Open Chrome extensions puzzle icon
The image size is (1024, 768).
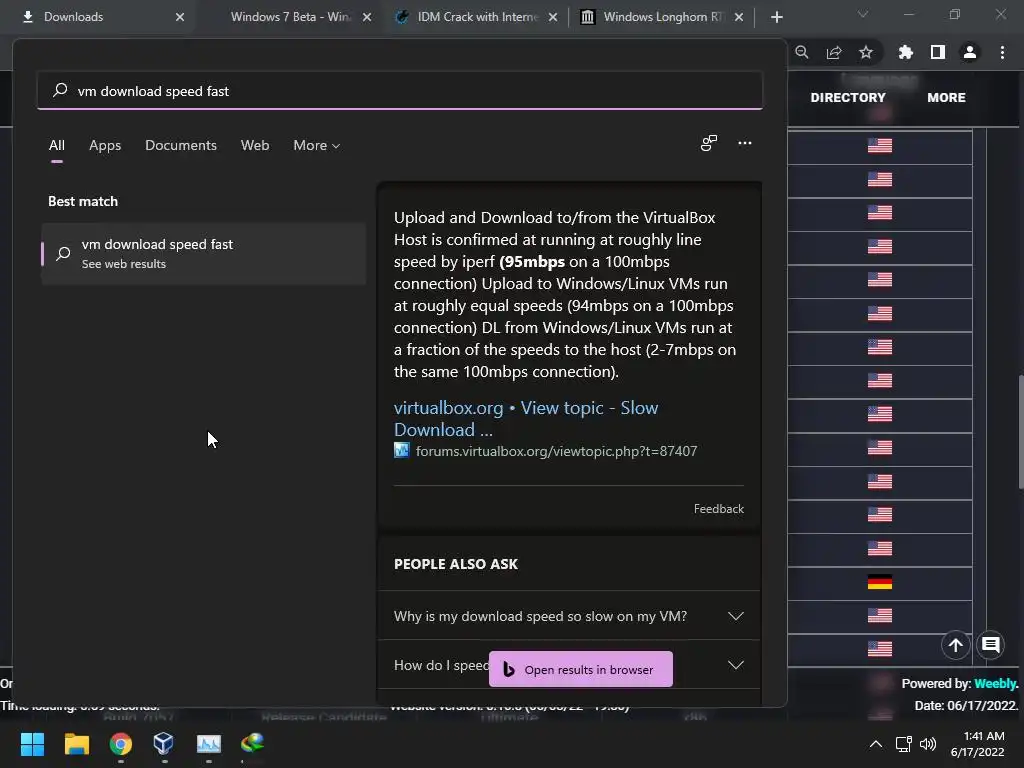pyautogui.click(x=905, y=52)
